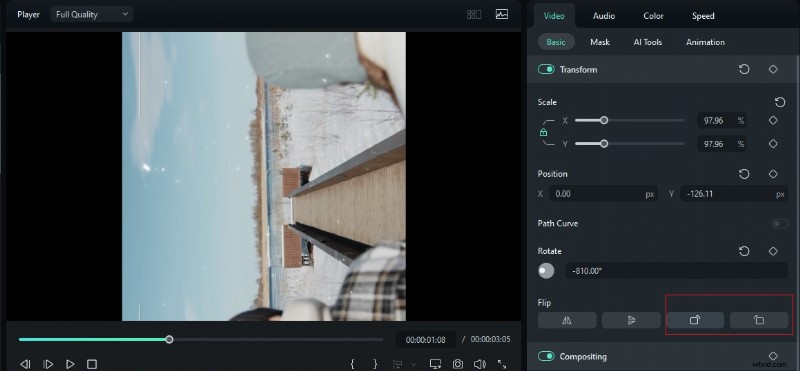Toggle the scale aspect ratio lock
This screenshot has height=371, width=800.
[x=543, y=132]
